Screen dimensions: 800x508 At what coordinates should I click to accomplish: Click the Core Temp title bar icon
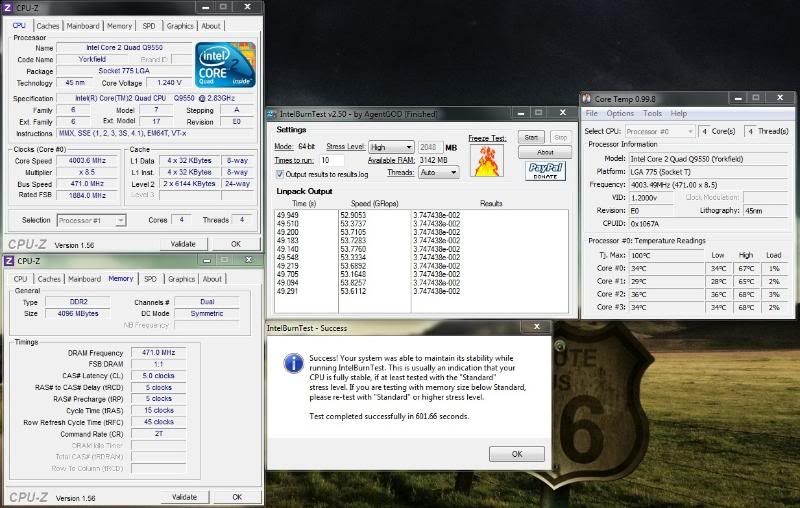(587, 98)
